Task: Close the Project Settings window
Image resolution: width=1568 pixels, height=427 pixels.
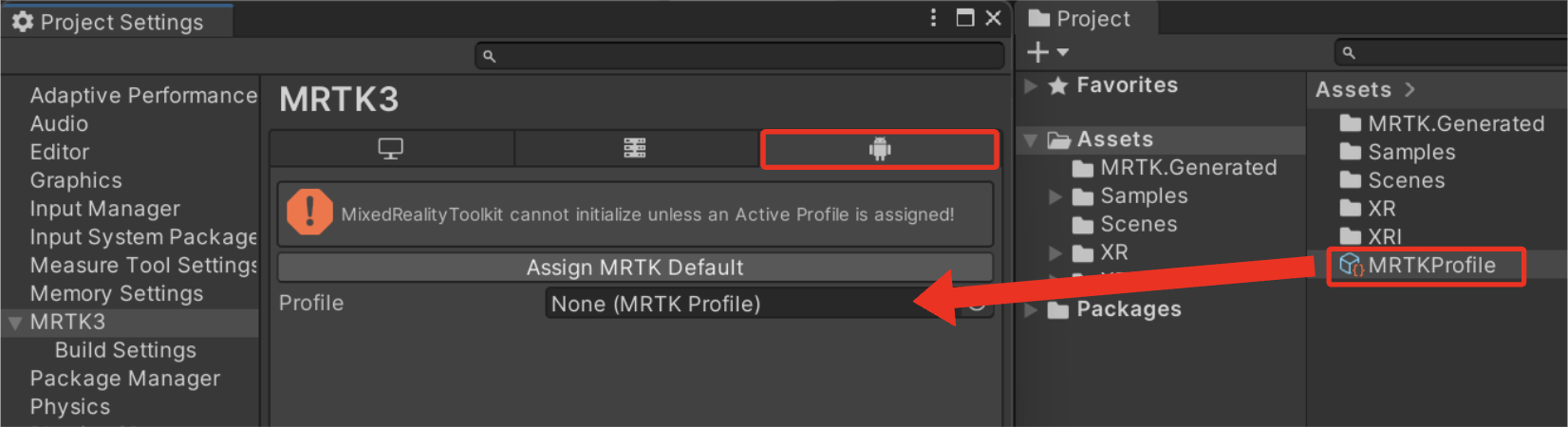Action: click(993, 18)
